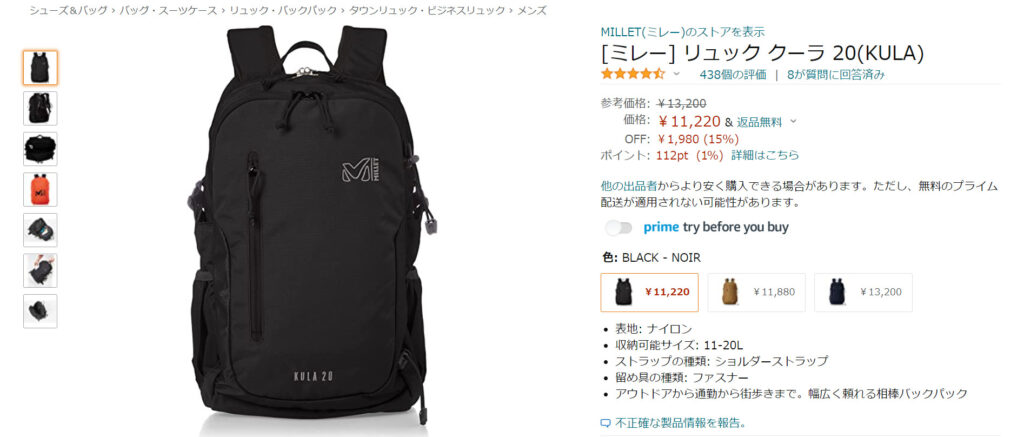This screenshot has width=1024, height=437.
Task: Toggle the prime try before you buy switch
Action: pos(619,227)
